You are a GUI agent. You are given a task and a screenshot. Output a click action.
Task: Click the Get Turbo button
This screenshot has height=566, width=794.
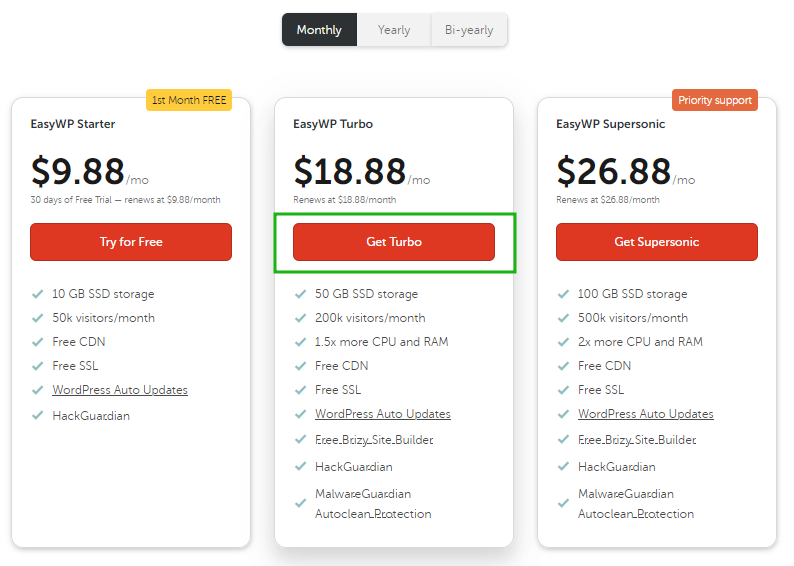[x=394, y=242]
